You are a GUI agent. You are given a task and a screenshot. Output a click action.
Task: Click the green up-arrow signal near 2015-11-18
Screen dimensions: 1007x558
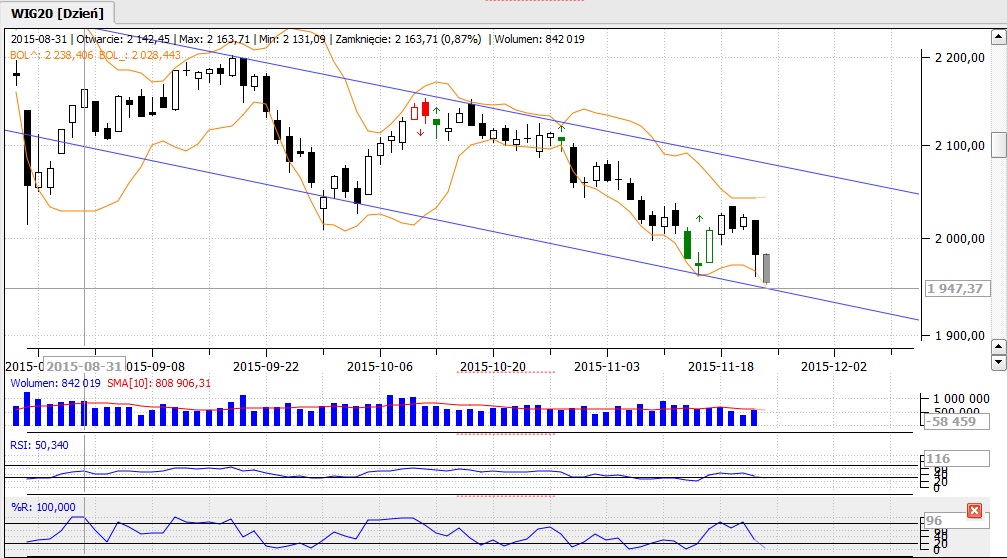point(699,218)
